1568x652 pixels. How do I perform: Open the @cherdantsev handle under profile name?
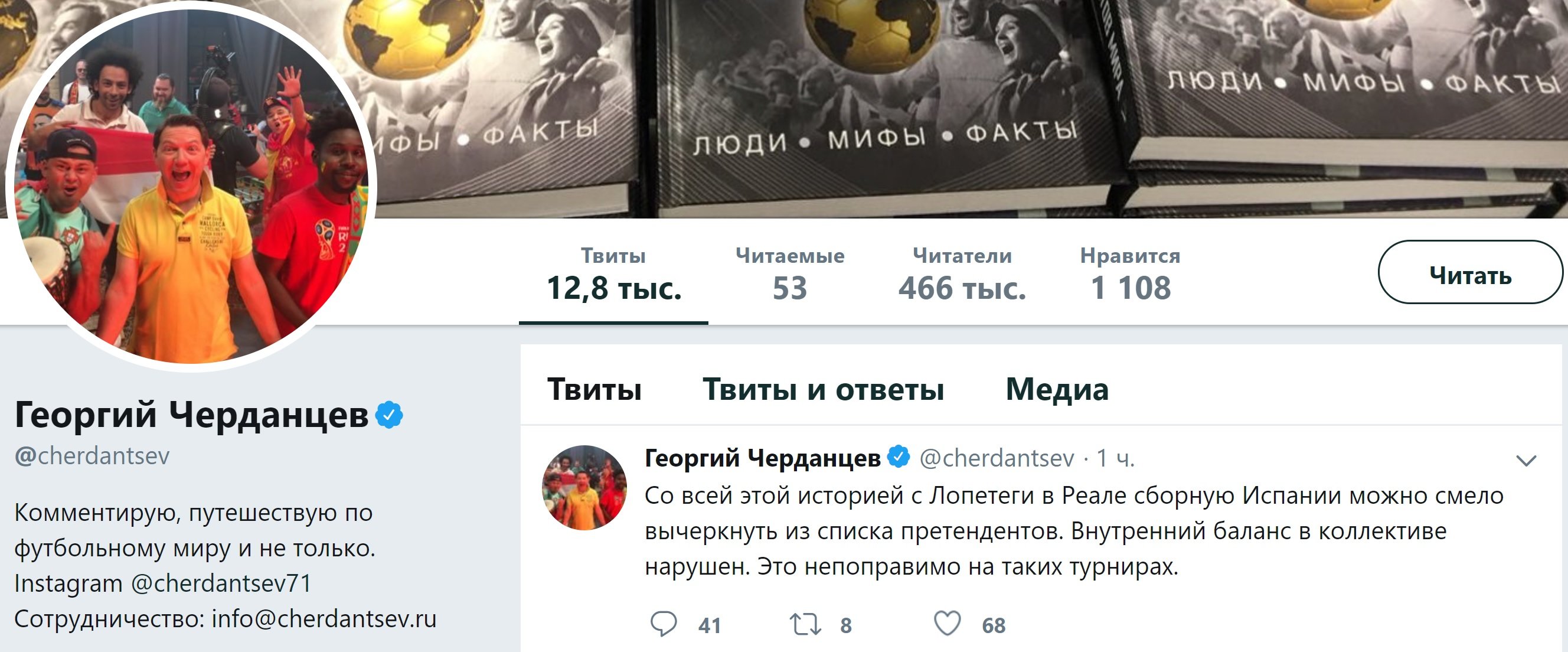(x=92, y=456)
